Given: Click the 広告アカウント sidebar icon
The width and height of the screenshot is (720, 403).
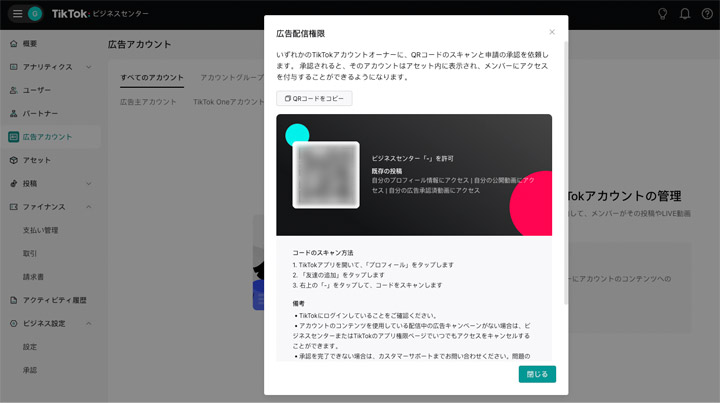Looking at the screenshot, I should click(x=14, y=137).
